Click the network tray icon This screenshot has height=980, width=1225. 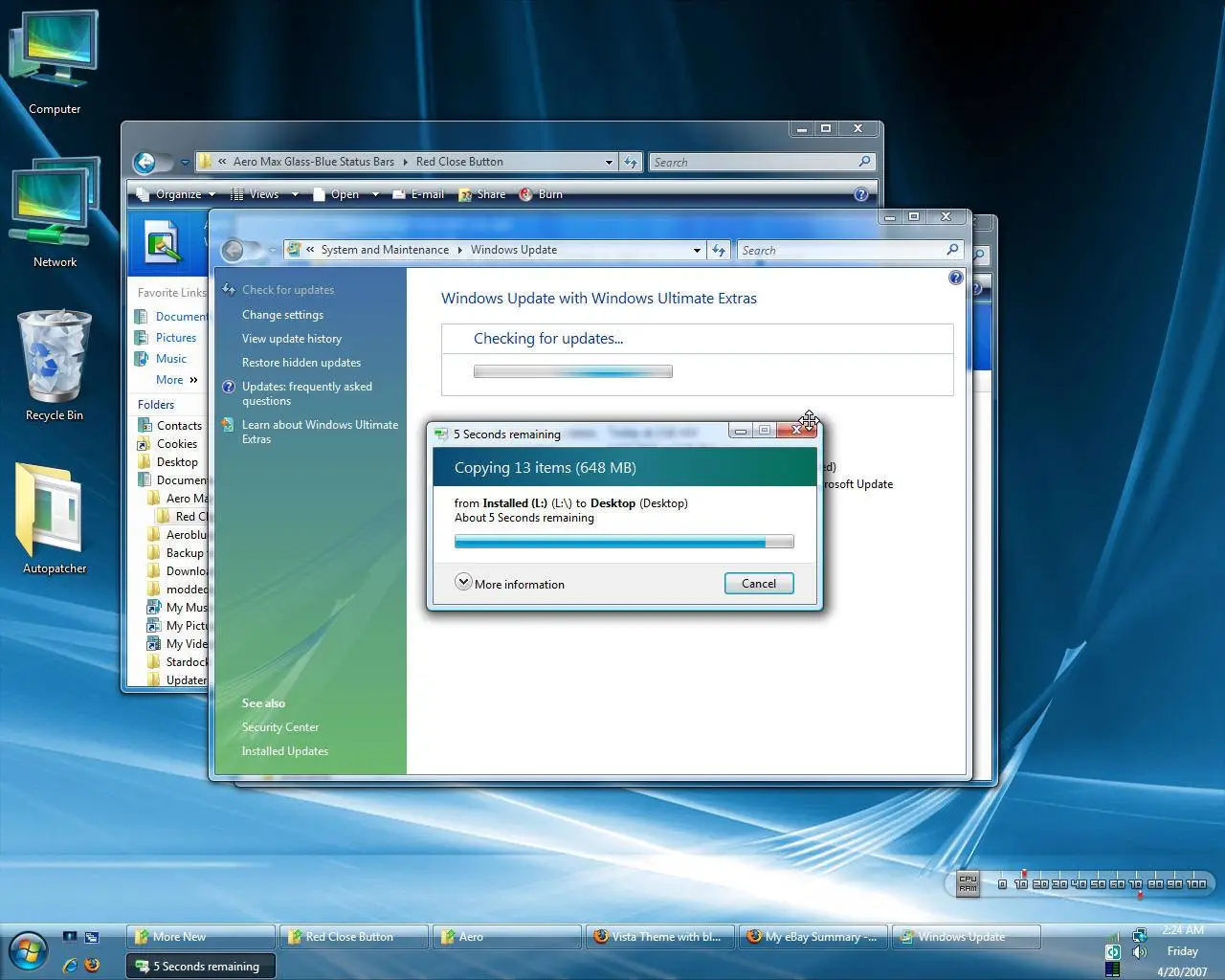(x=1139, y=934)
